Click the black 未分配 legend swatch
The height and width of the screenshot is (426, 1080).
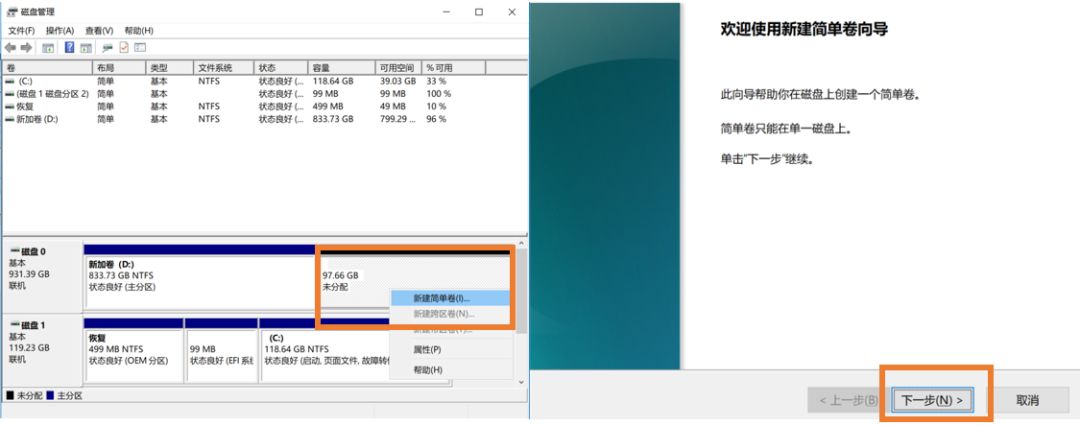tap(10, 396)
